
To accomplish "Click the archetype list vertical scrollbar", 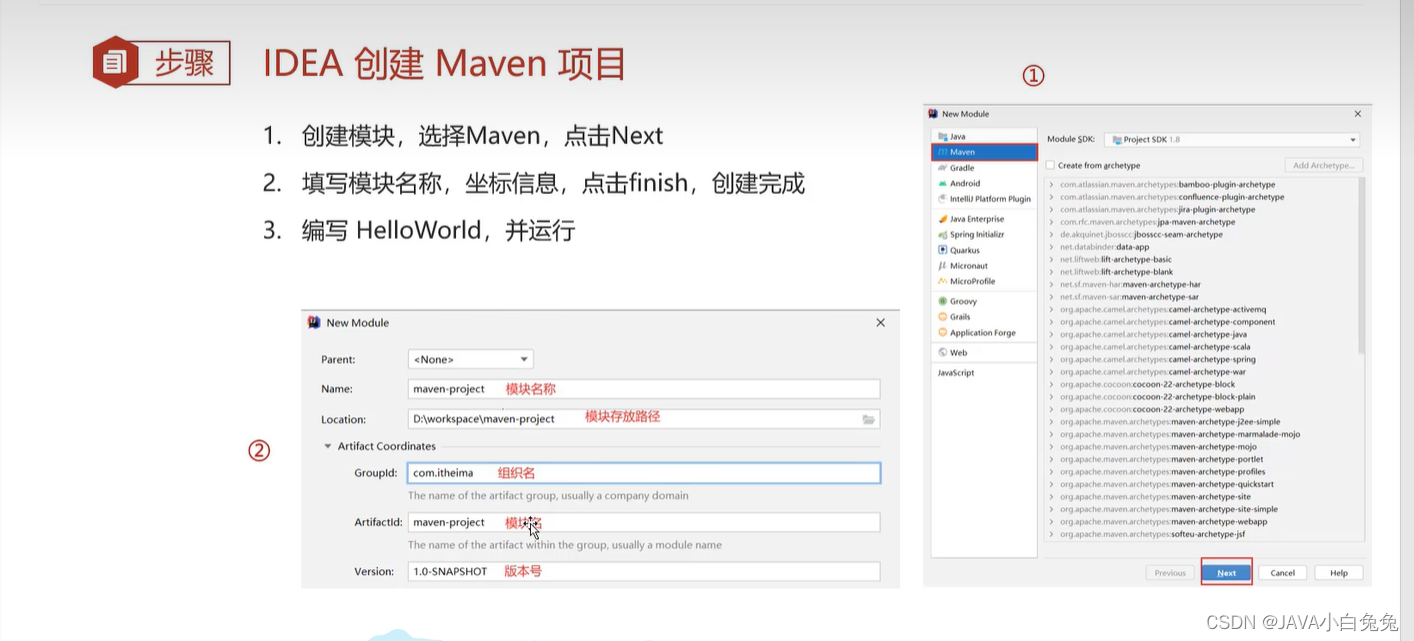I will 1360,265.
